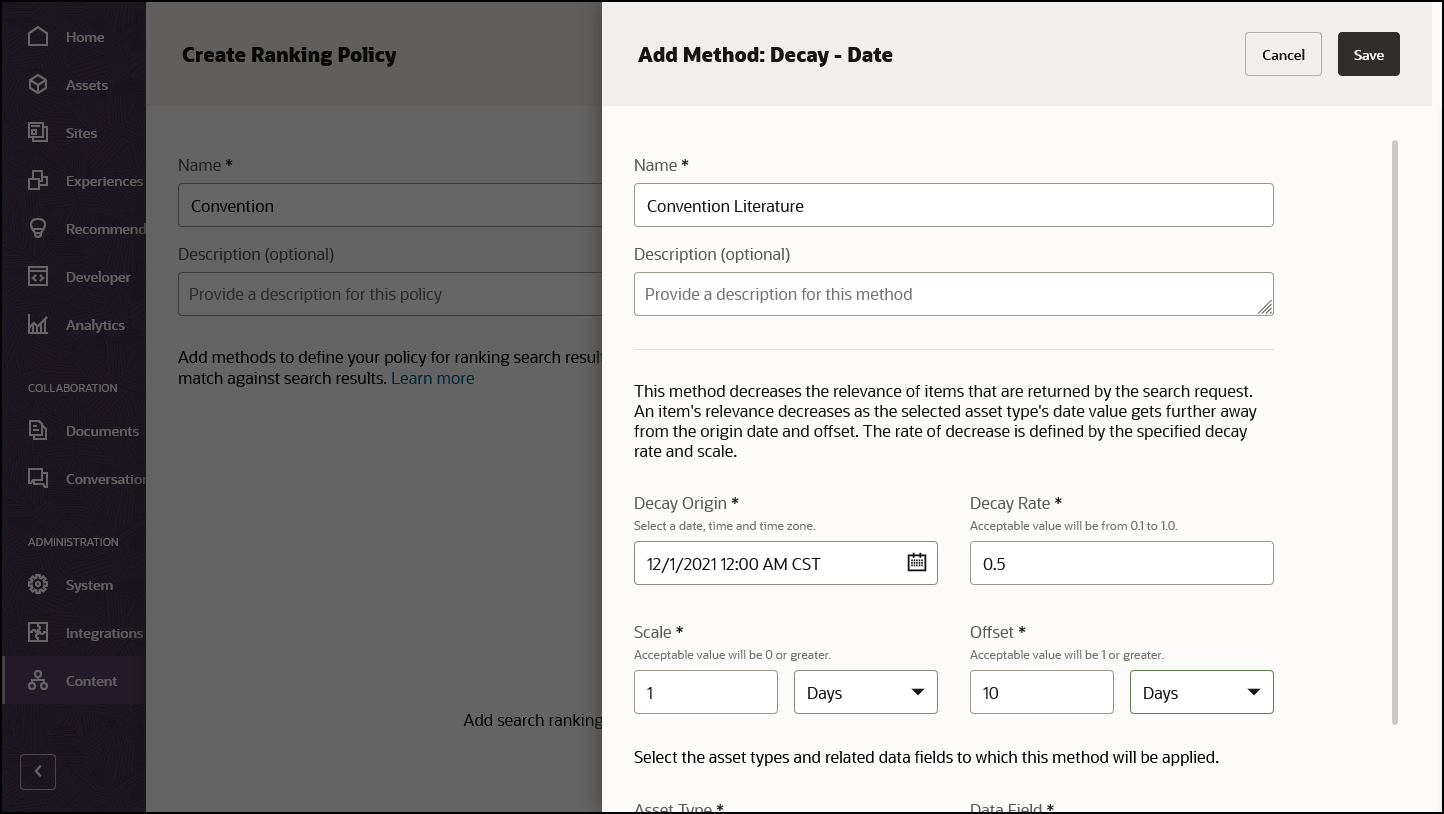This screenshot has height=814, width=1444.
Task: Open the Decay Origin calendar picker
Action: click(x=916, y=563)
